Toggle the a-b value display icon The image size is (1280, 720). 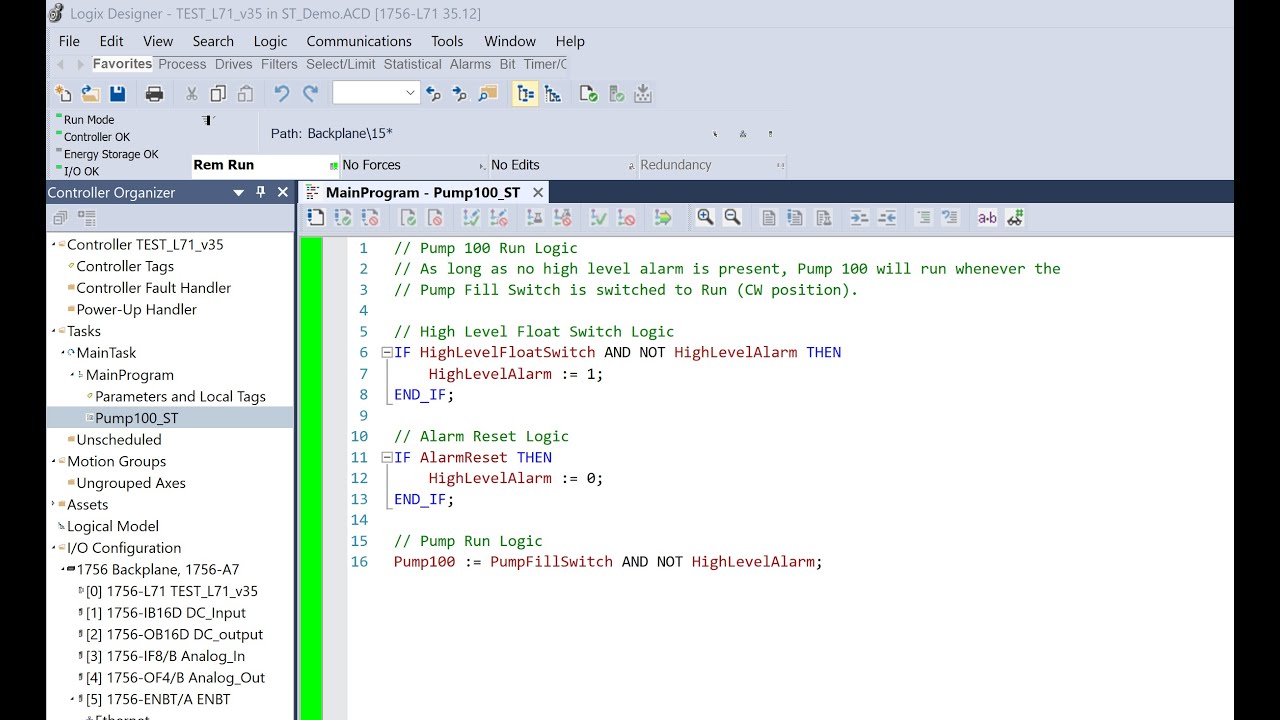click(x=987, y=217)
